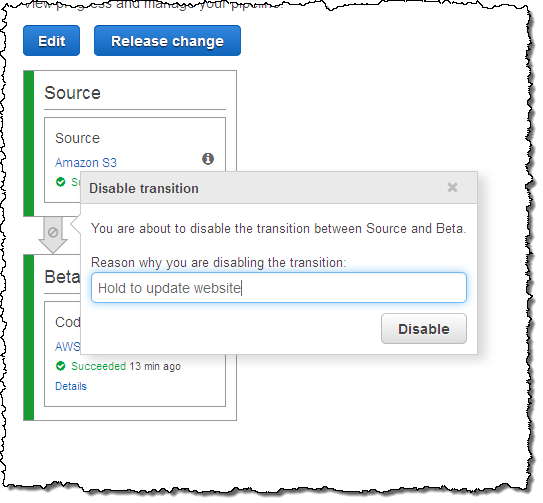Click the Succeeded 13 min ago status text
Image resolution: width=543 pixels, height=503 pixels.
126,366
